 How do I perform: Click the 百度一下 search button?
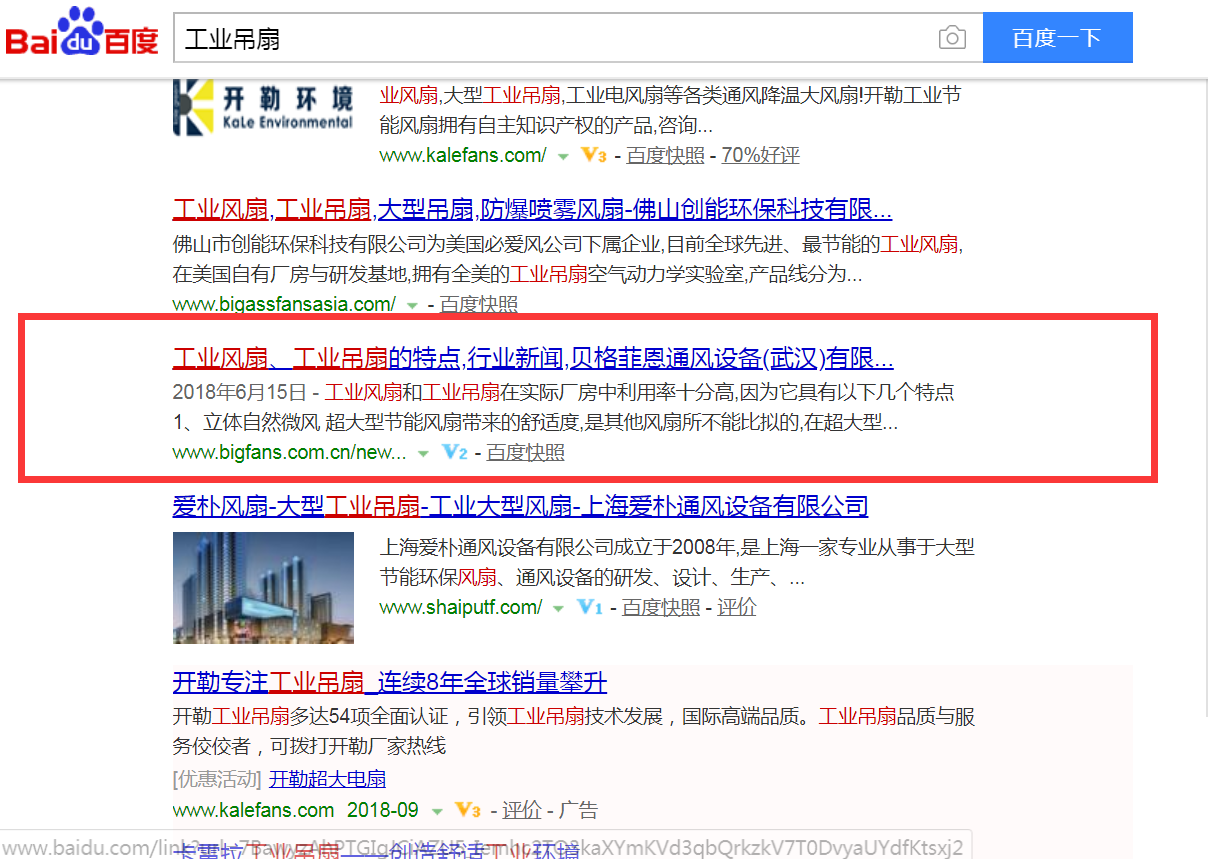(1057, 38)
